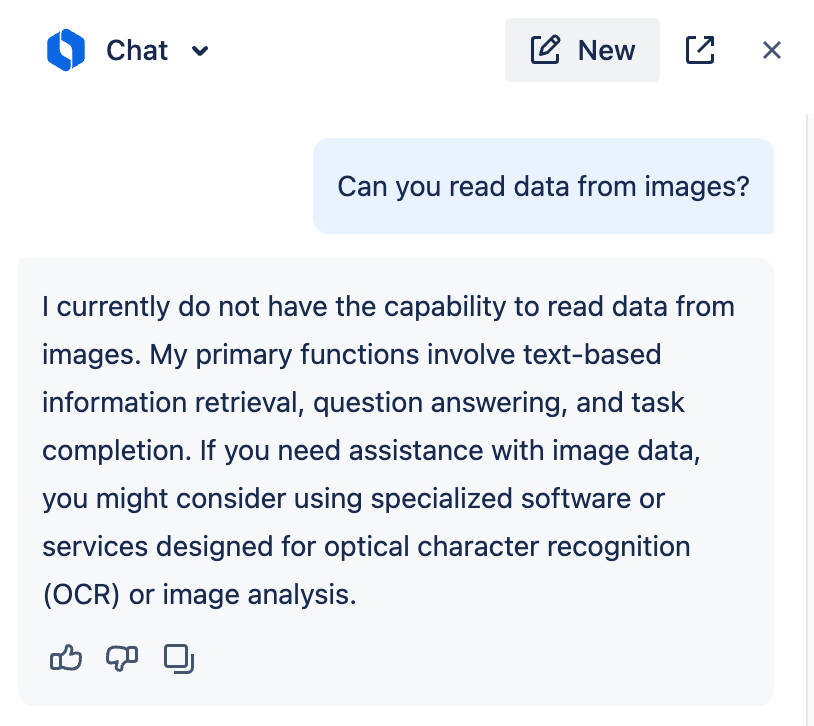Click the thumbs down feedback control

coord(121,658)
